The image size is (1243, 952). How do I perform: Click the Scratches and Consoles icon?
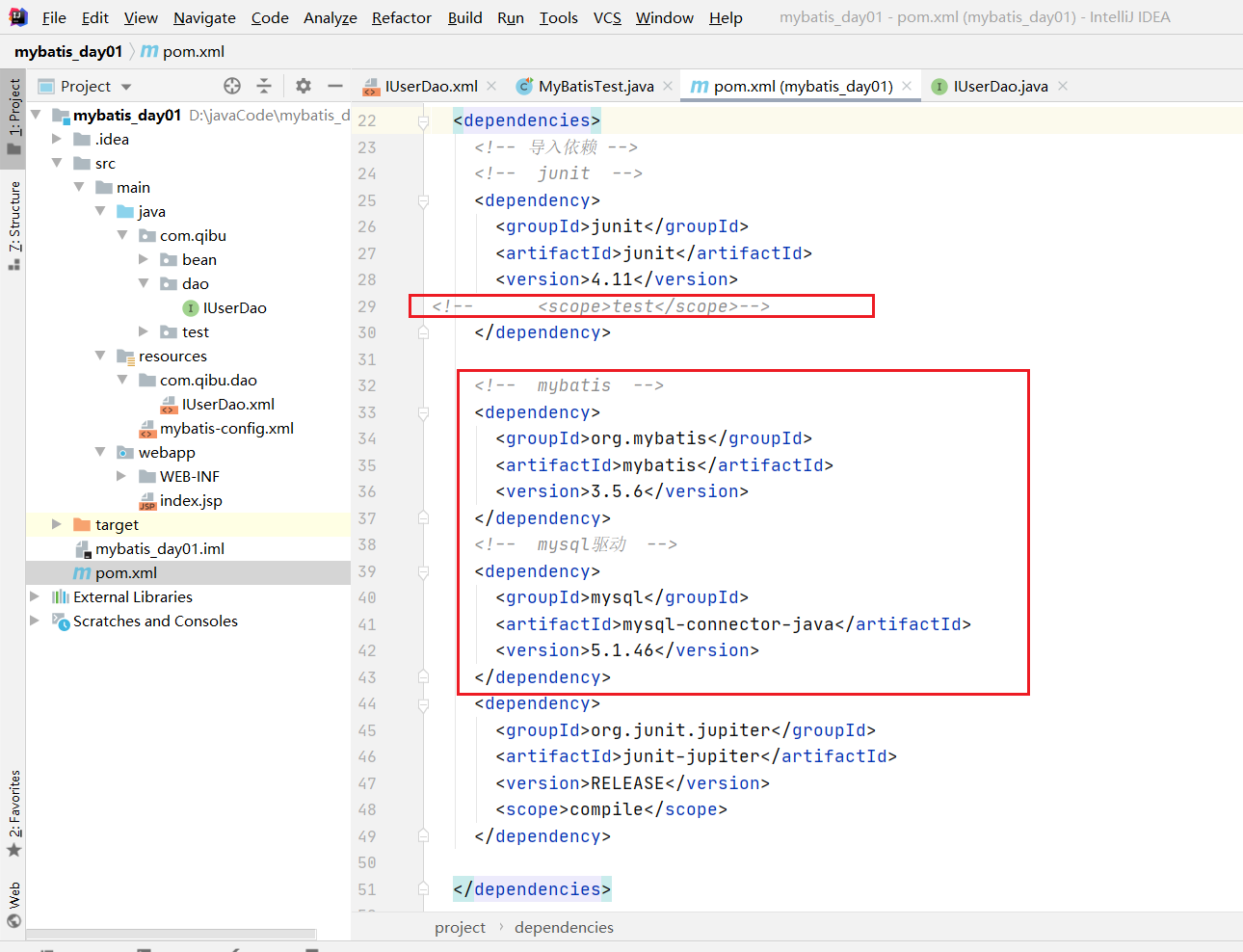[x=61, y=621]
